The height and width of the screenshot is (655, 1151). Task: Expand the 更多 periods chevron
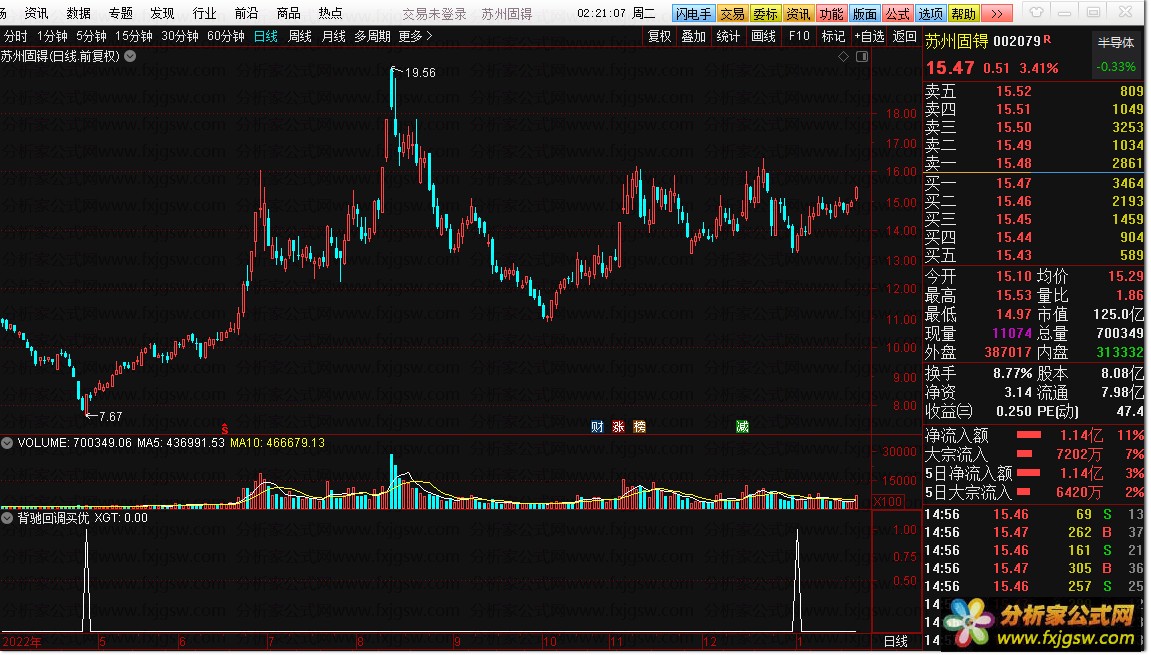pos(429,36)
